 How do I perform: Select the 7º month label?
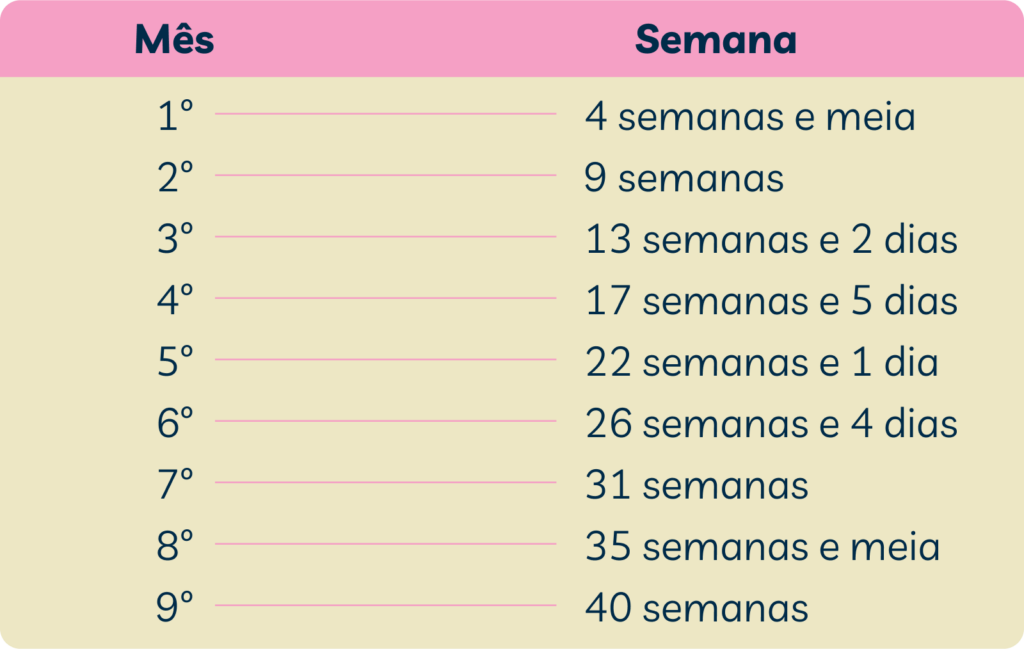176,484
